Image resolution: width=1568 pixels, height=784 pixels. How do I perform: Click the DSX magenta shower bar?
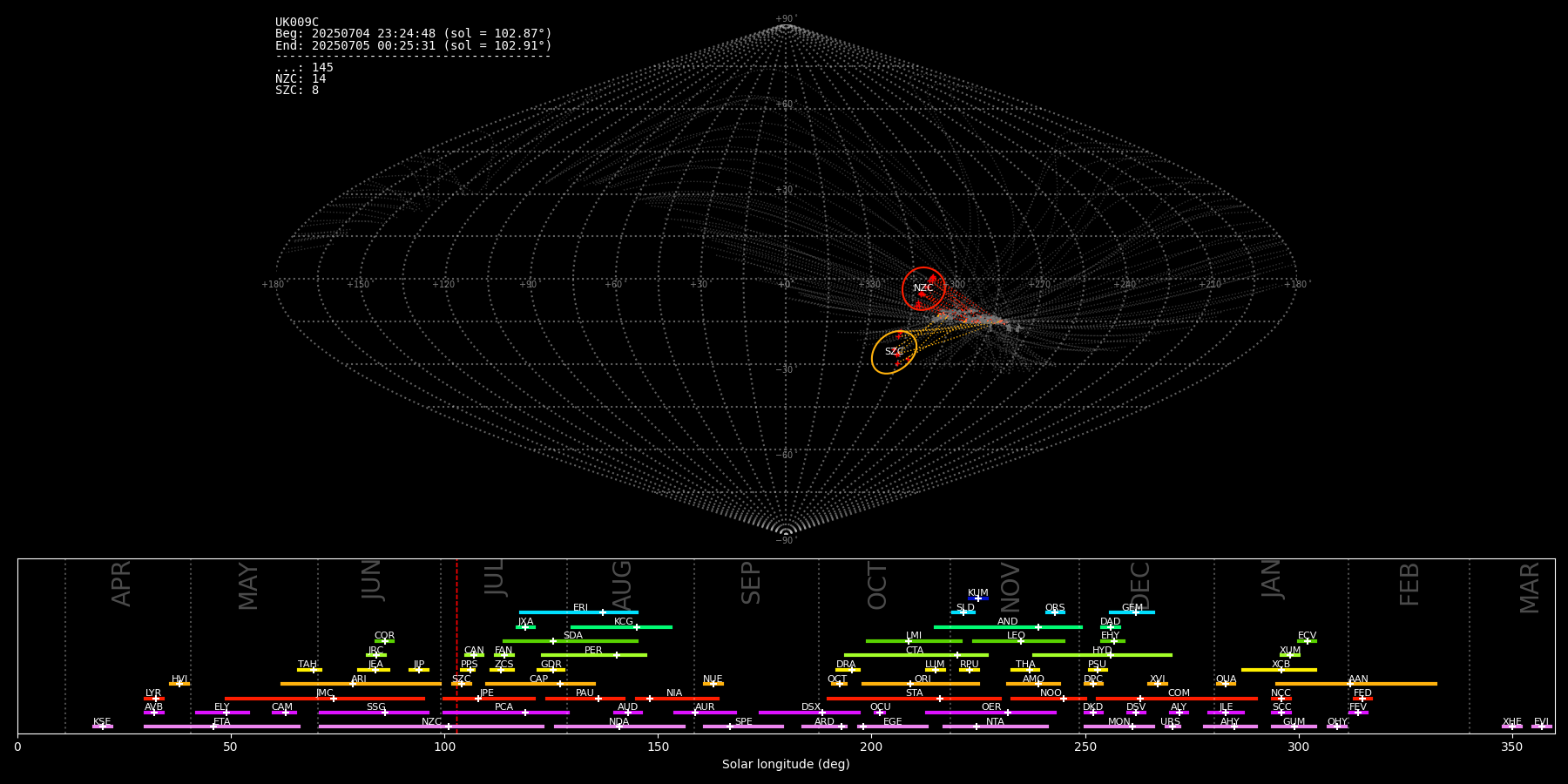point(809,713)
